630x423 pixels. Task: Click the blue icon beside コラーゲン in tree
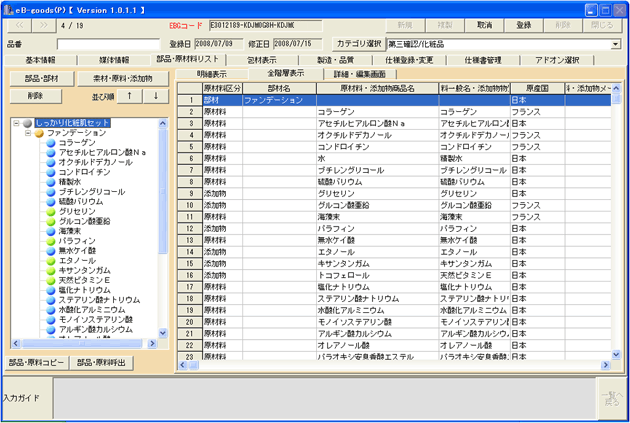pyautogui.click(x=51, y=143)
